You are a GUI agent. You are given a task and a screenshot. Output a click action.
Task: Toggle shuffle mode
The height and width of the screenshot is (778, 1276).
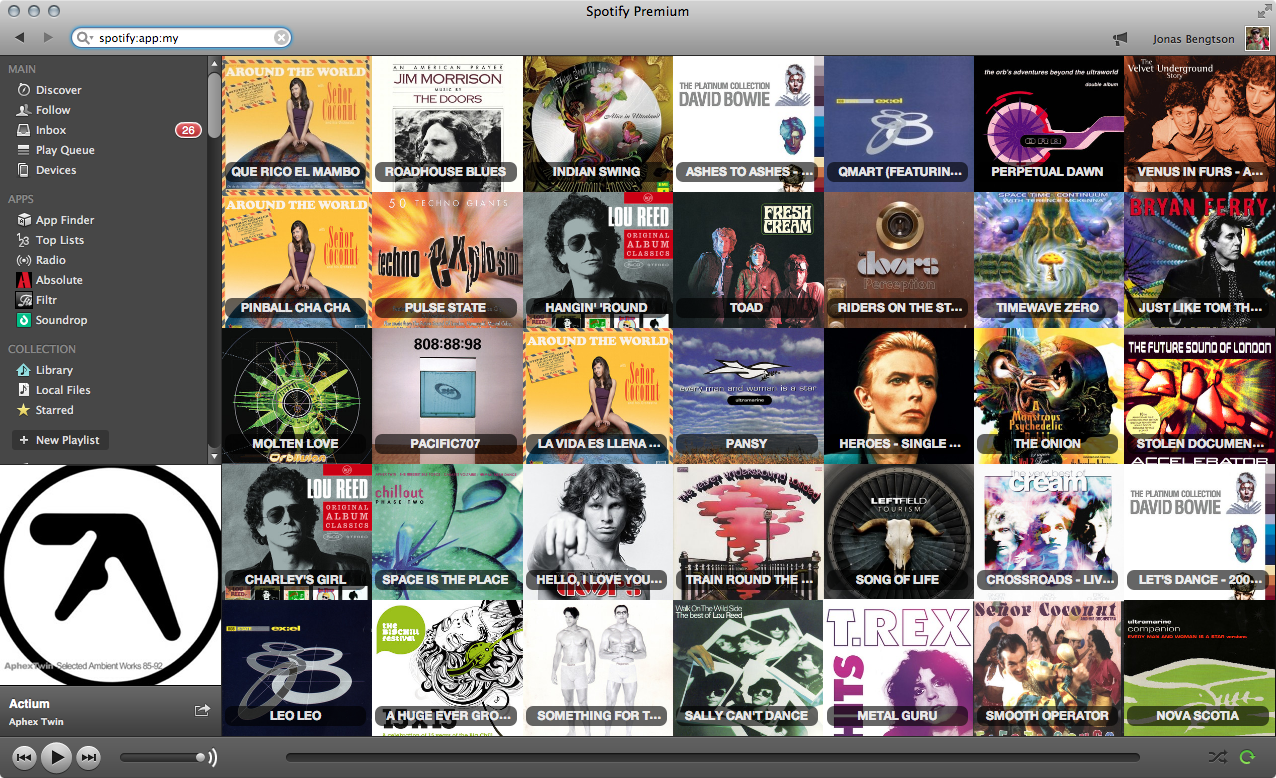pyautogui.click(x=1217, y=758)
